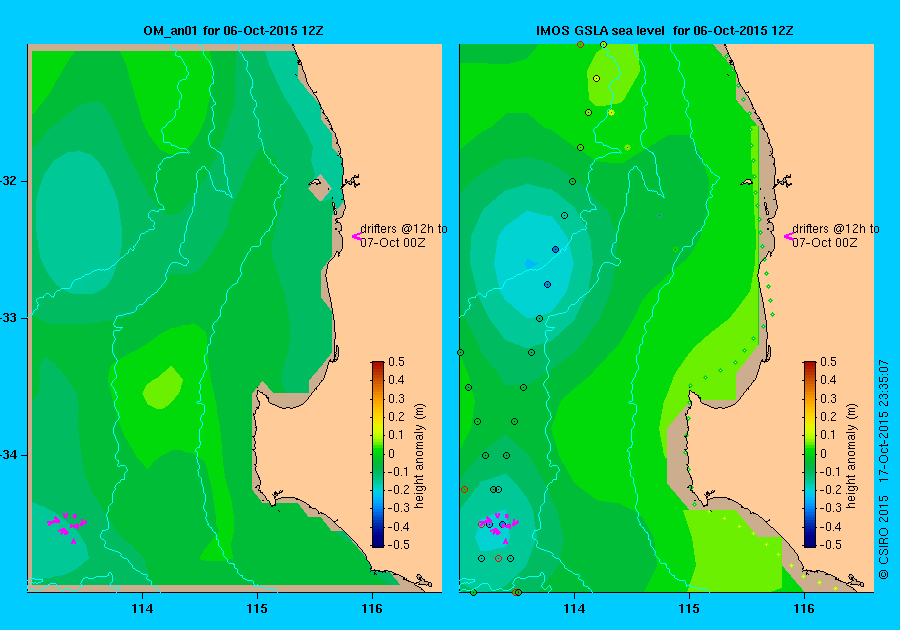Click the '114' longitude label under the left map

point(142,609)
